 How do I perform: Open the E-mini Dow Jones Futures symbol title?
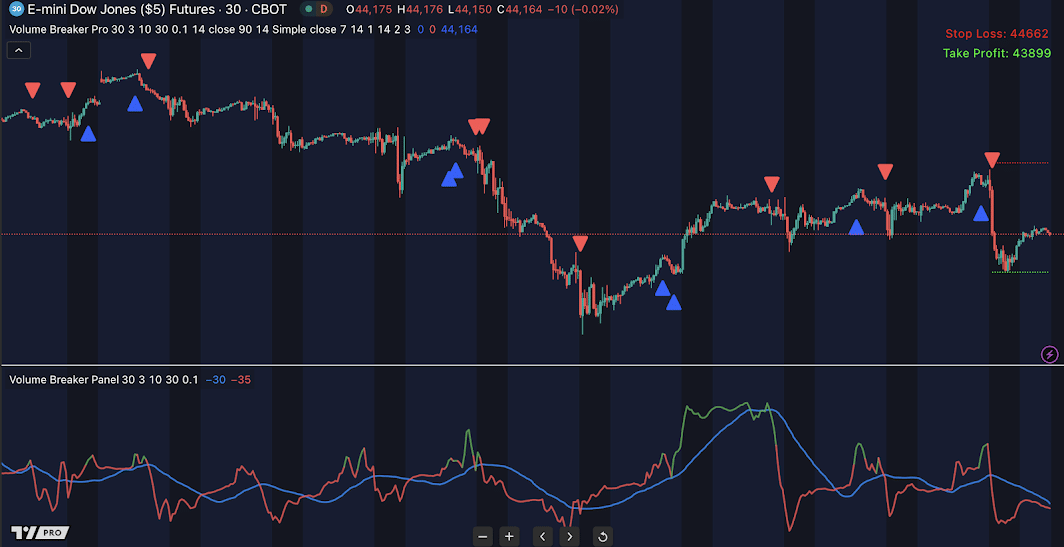click(x=158, y=9)
